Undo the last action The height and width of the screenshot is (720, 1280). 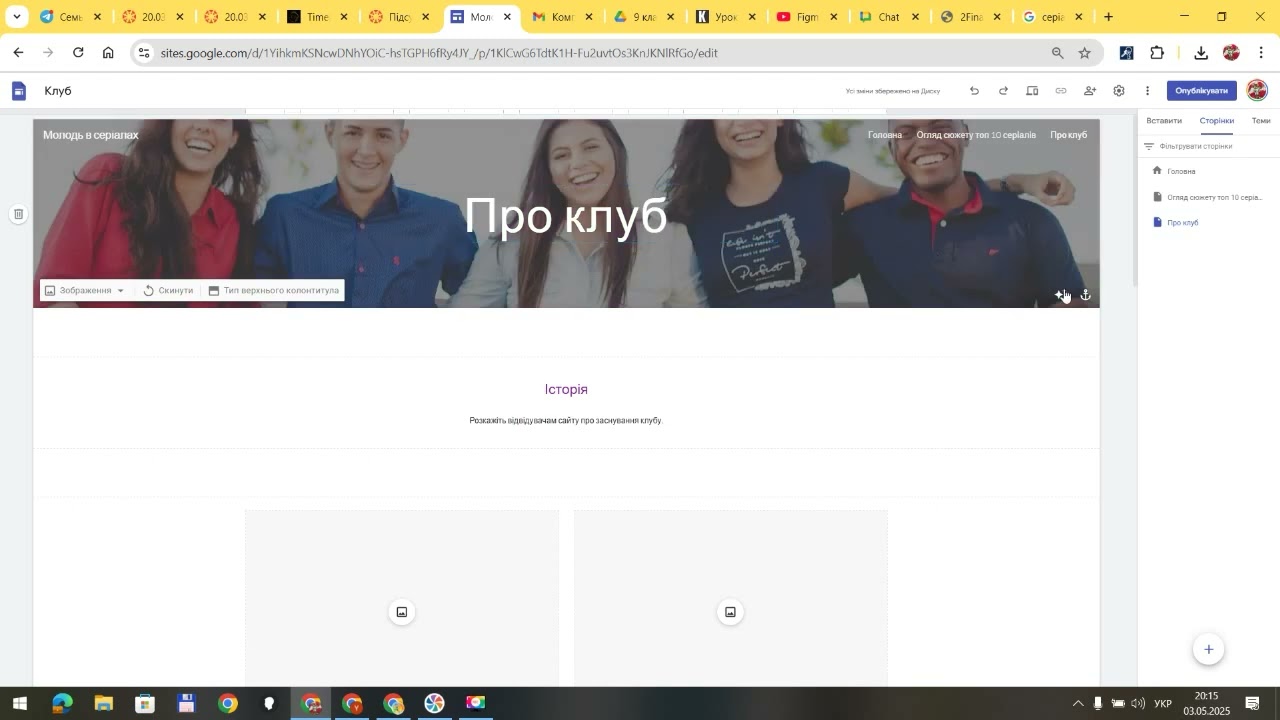click(974, 91)
